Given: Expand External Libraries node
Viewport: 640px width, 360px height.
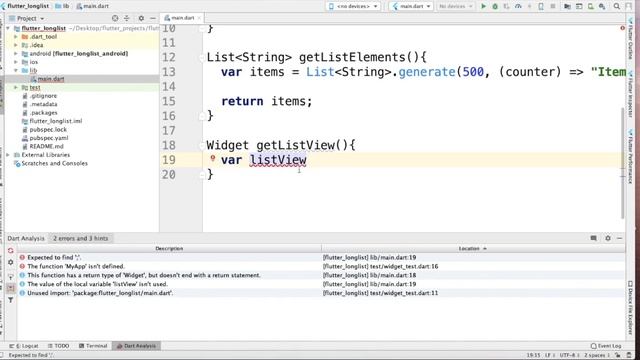Looking at the screenshot, I should (8, 155).
